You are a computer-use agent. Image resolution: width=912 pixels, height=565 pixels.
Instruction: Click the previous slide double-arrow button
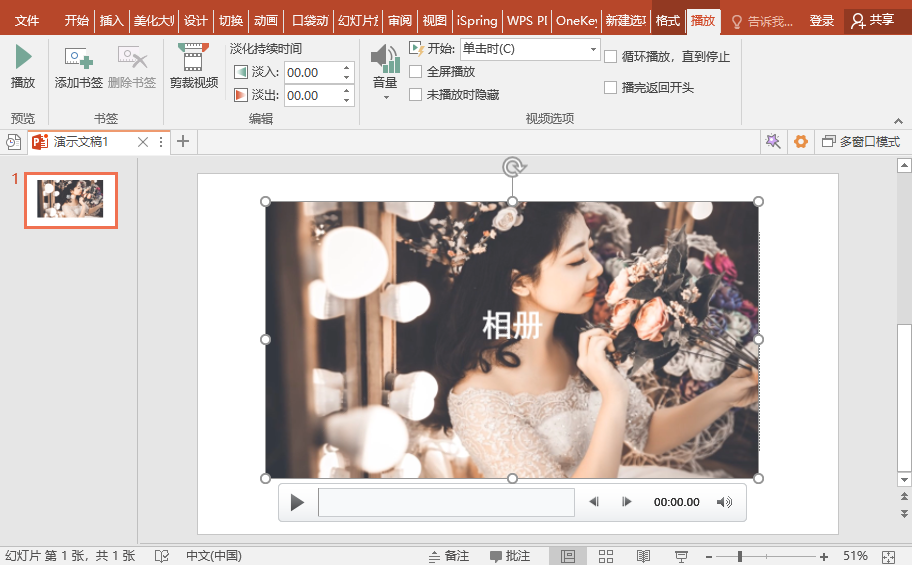[x=904, y=496]
